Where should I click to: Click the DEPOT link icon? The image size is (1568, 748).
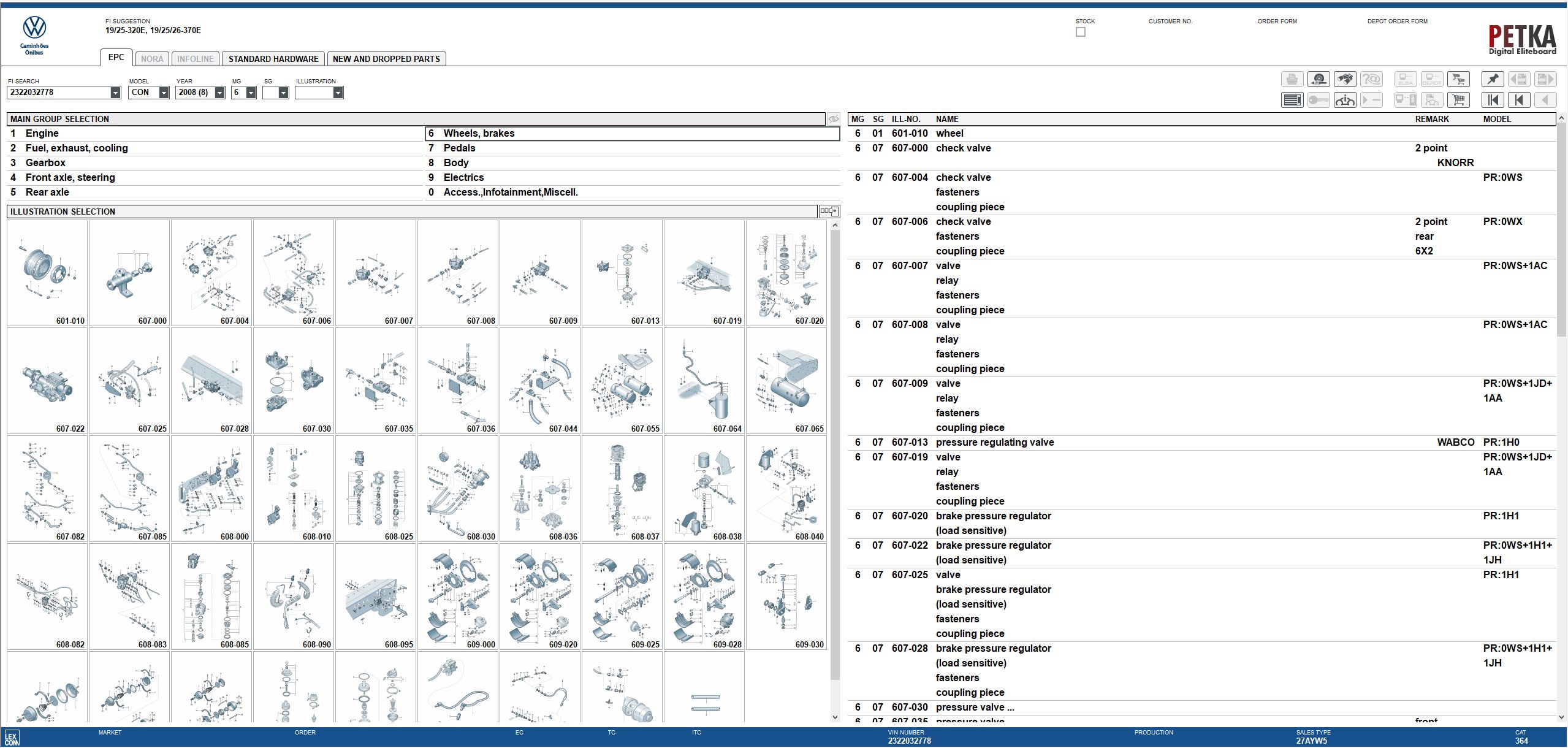pos(1432,79)
